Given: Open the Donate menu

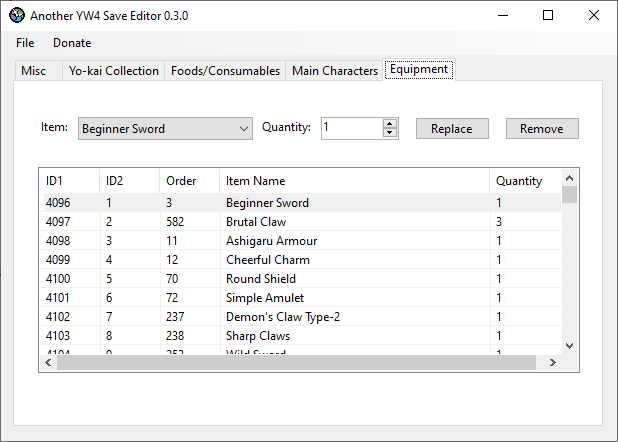Looking at the screenshot, I should (x=72, y=43).
